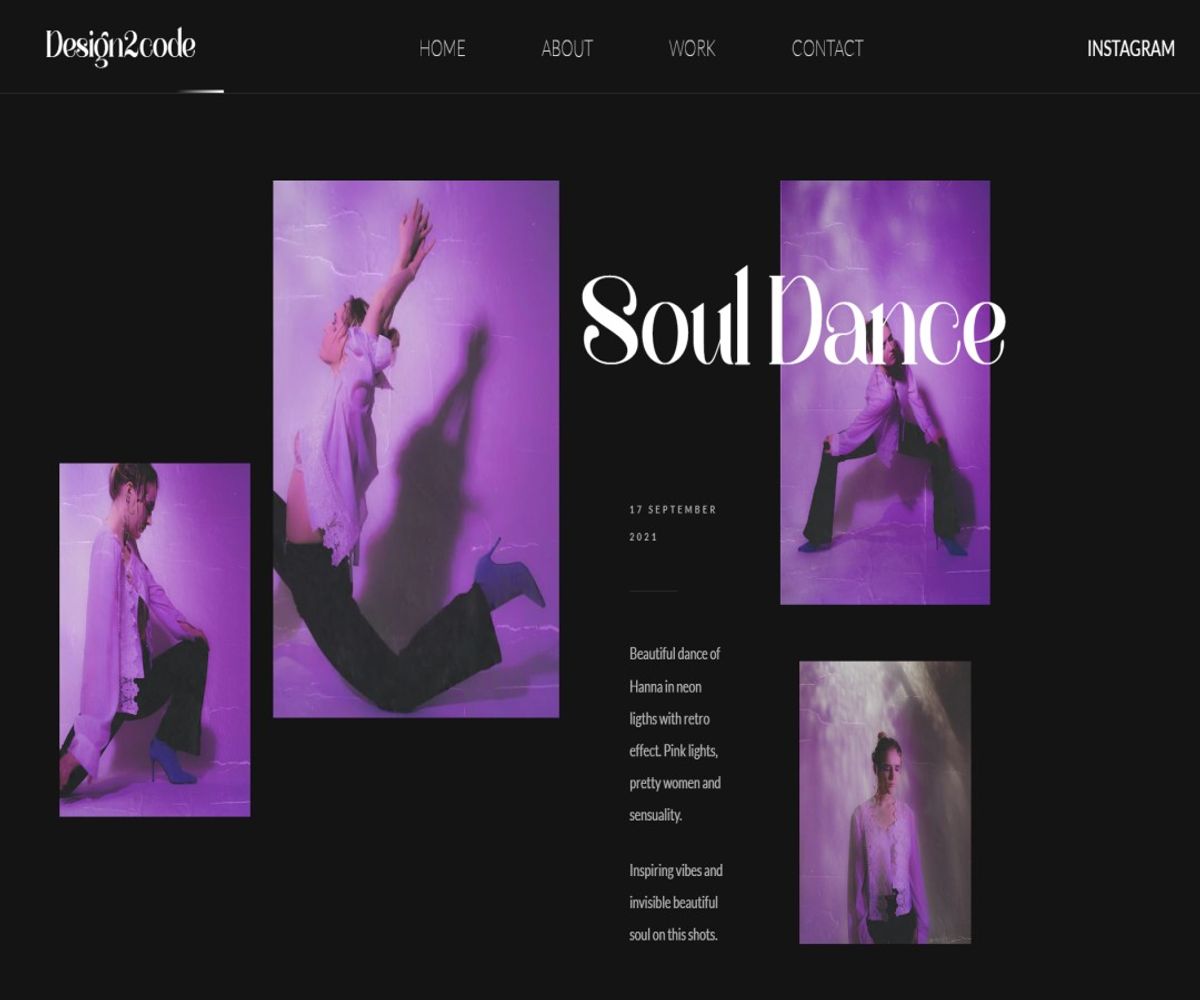Viewport: 1200px width, 1000px height.
Task: Visit the INSTAGRAM link
Action: (x=1130, y=48)
